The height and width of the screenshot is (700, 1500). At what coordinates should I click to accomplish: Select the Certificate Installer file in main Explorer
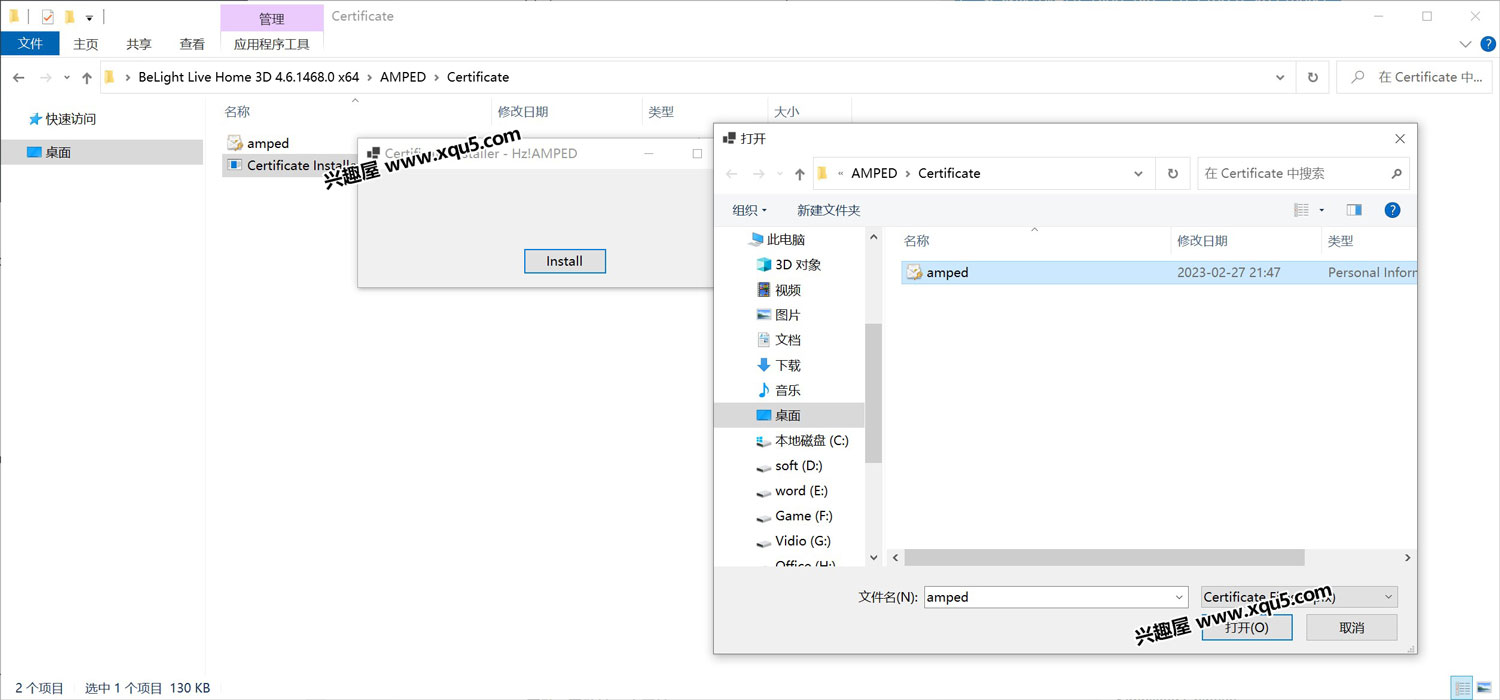pyautogui.click(x=291, y=165)
